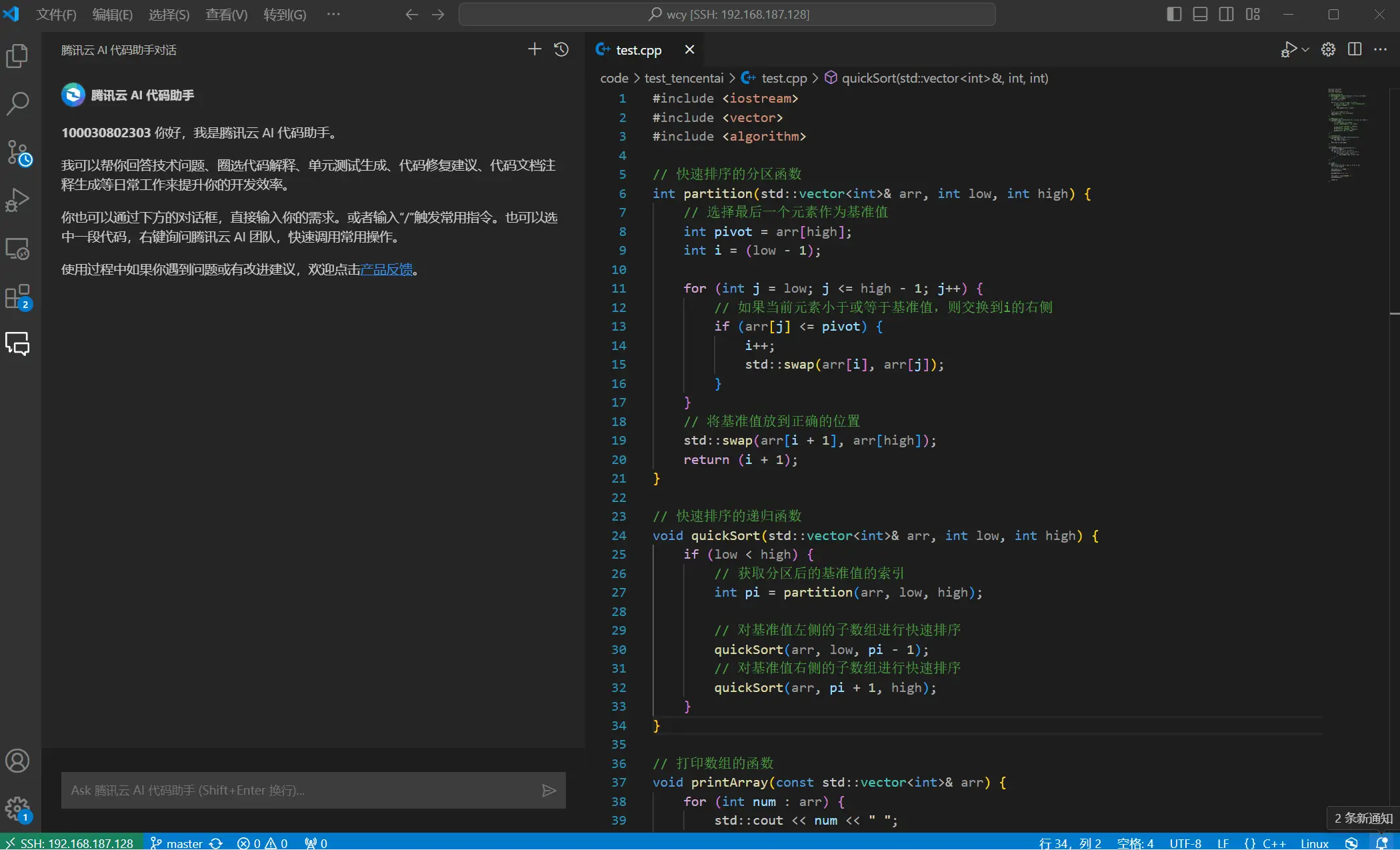Image resolution: width=1400 pixels, height=850 pixels.
Task: Toggle the bottom panel
Action: (1200, 15)
